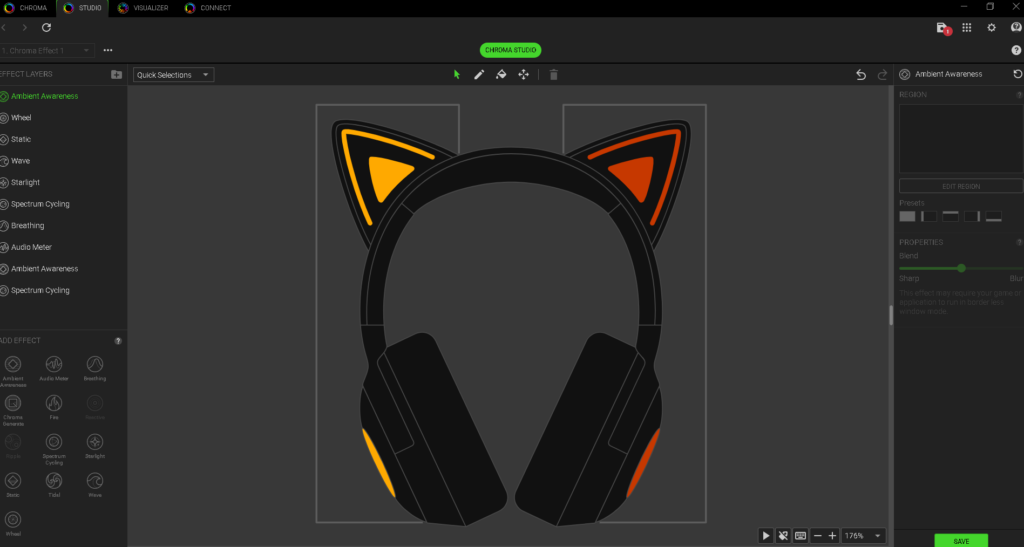Click the Edit Region button
This screenshot has width=1024, height=547.
pos(961,186)
